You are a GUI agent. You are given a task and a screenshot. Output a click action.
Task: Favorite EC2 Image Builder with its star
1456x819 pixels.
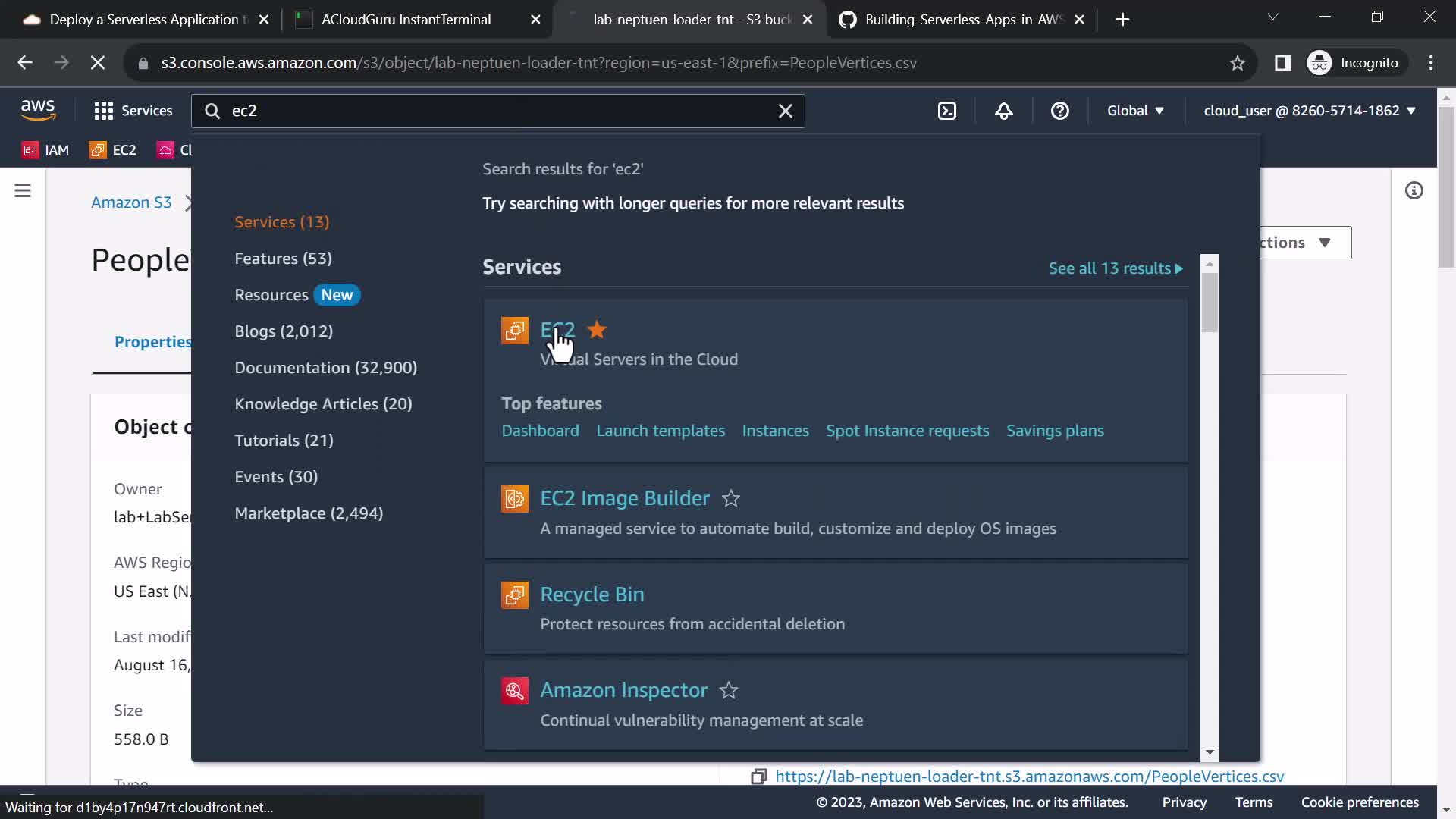[731, 498]
